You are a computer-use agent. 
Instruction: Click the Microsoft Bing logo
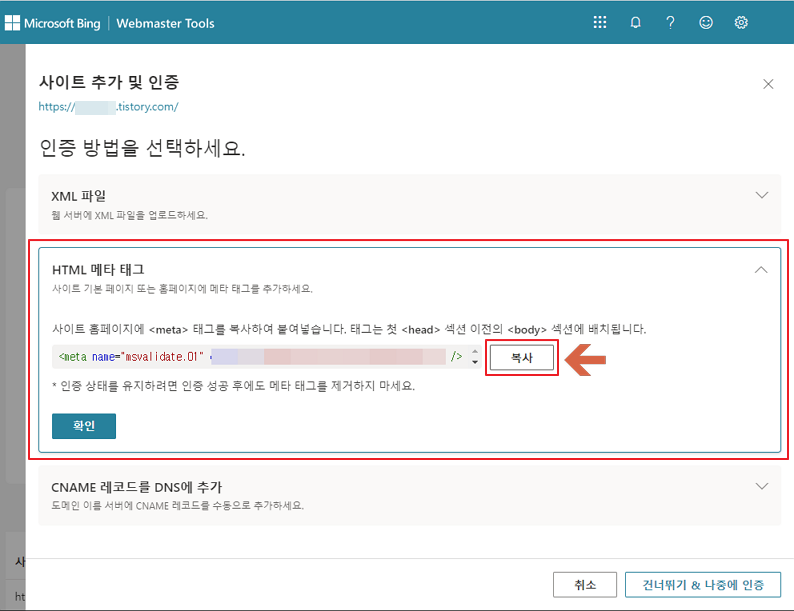click(x=53, y=23)
